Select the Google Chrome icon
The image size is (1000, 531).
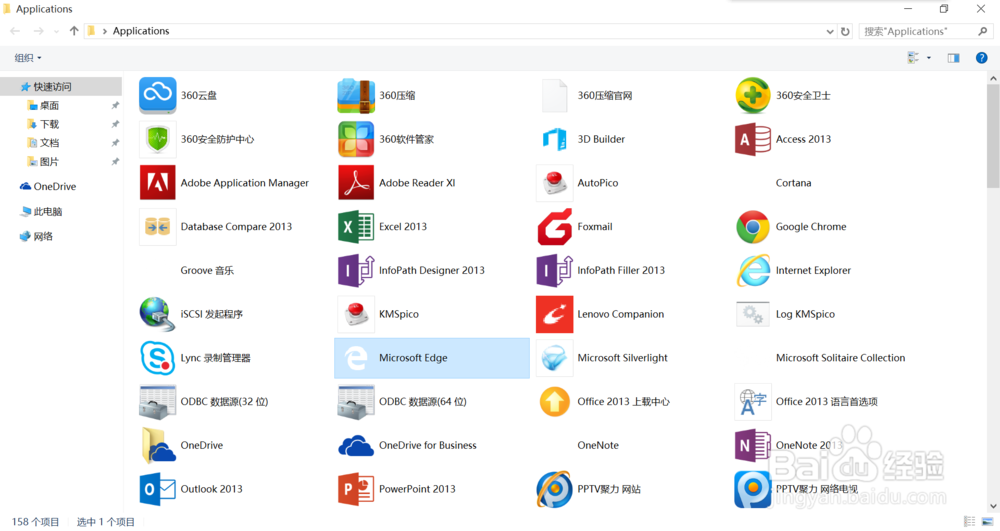point(753,226)
